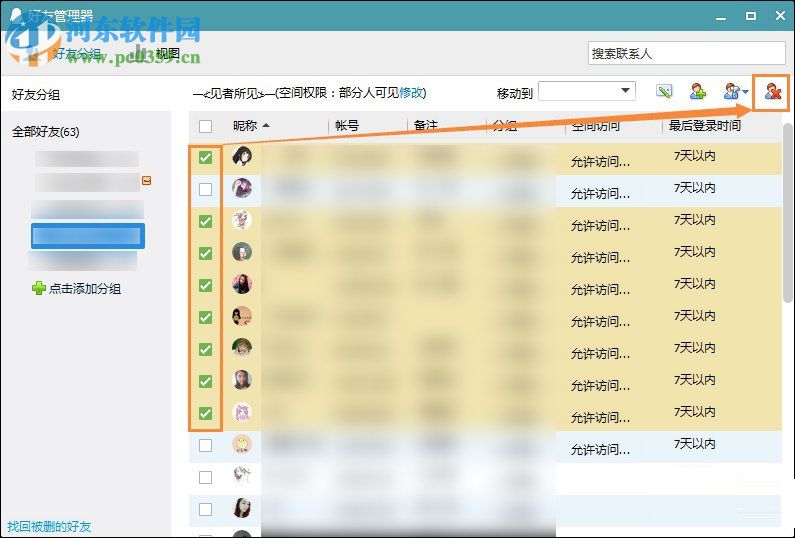Viewport: 795px width, 538px height.
Task: Click the 修改 link for space permission
Action: [411, 93]
